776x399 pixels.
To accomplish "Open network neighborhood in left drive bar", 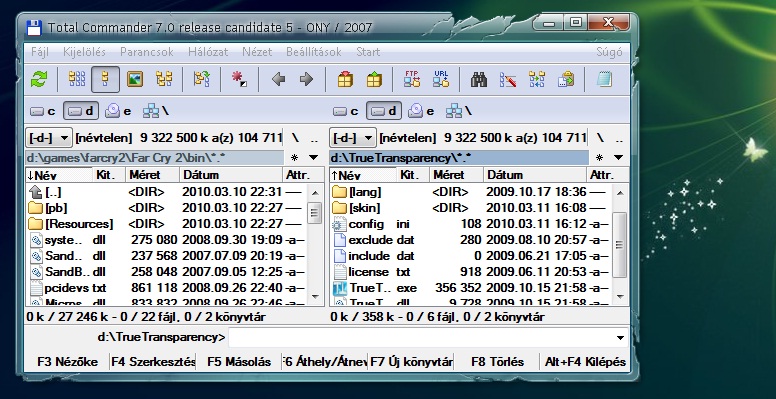I will click(x=156, y=111).
